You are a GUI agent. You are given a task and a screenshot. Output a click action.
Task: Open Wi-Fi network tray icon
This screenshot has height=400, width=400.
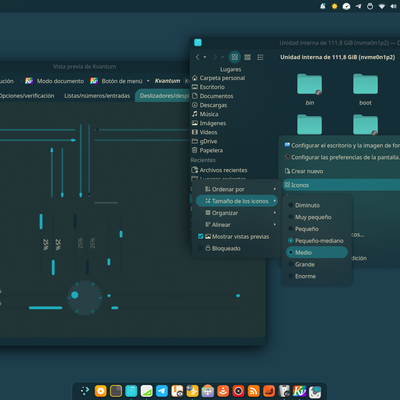click(382, 6)
